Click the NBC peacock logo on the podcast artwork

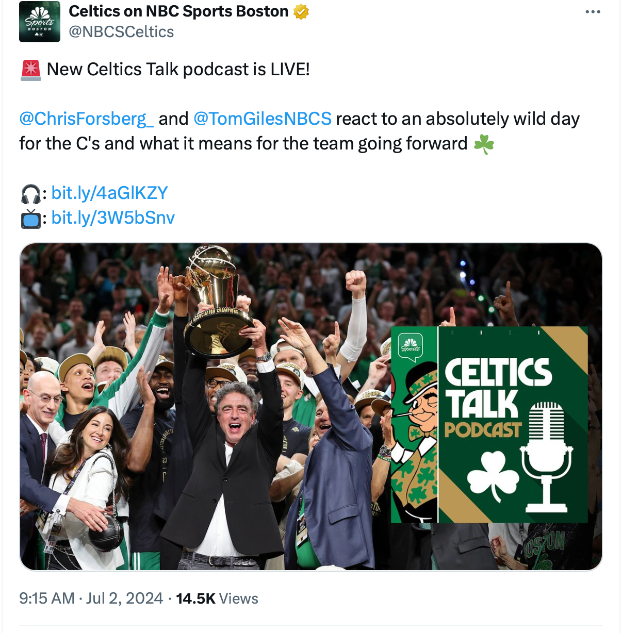408,346
